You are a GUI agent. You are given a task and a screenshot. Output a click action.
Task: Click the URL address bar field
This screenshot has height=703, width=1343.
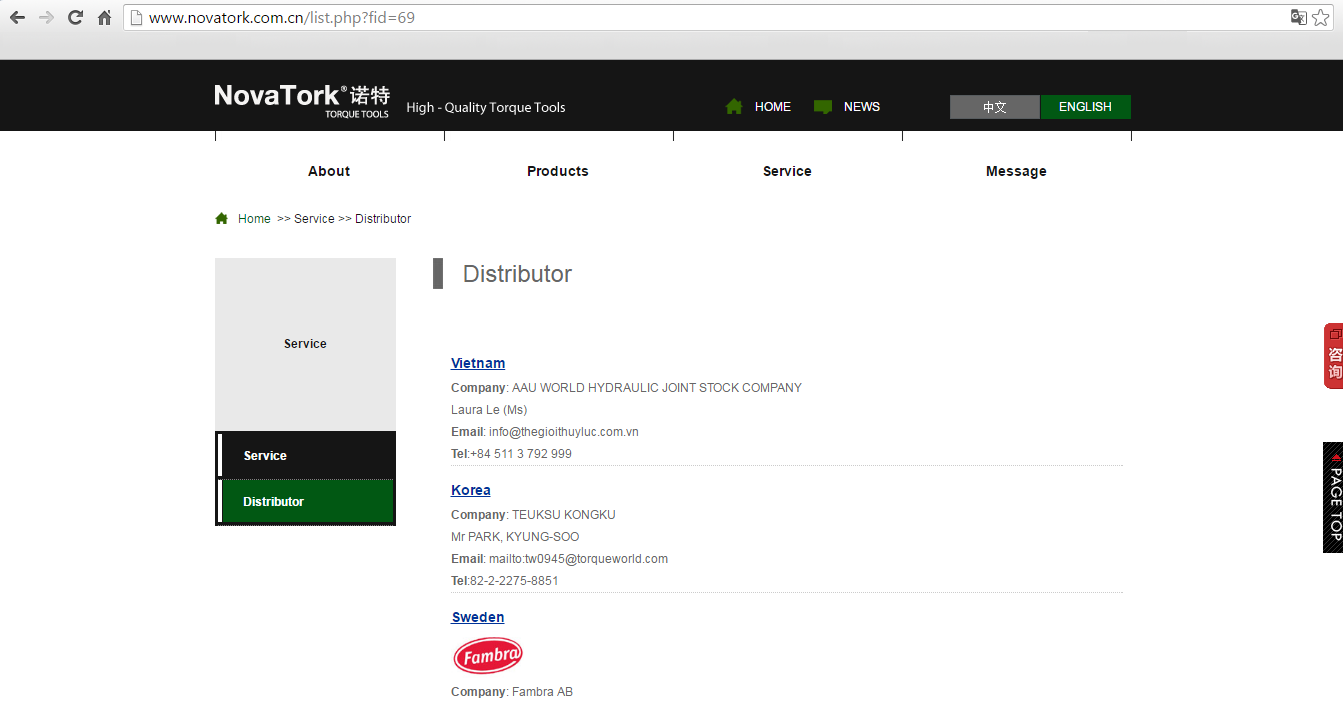coord(700,17)
